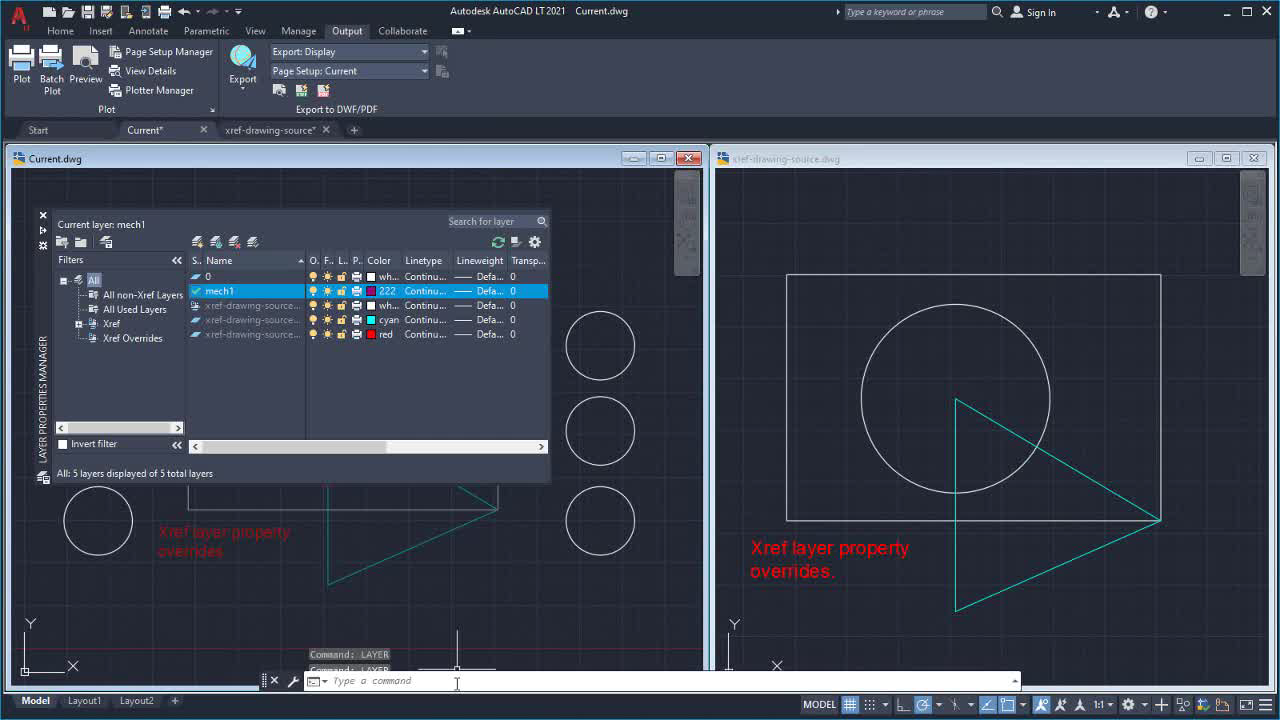
Task: Collapse the Filters pane with double chevron
Action: (177, 260)
